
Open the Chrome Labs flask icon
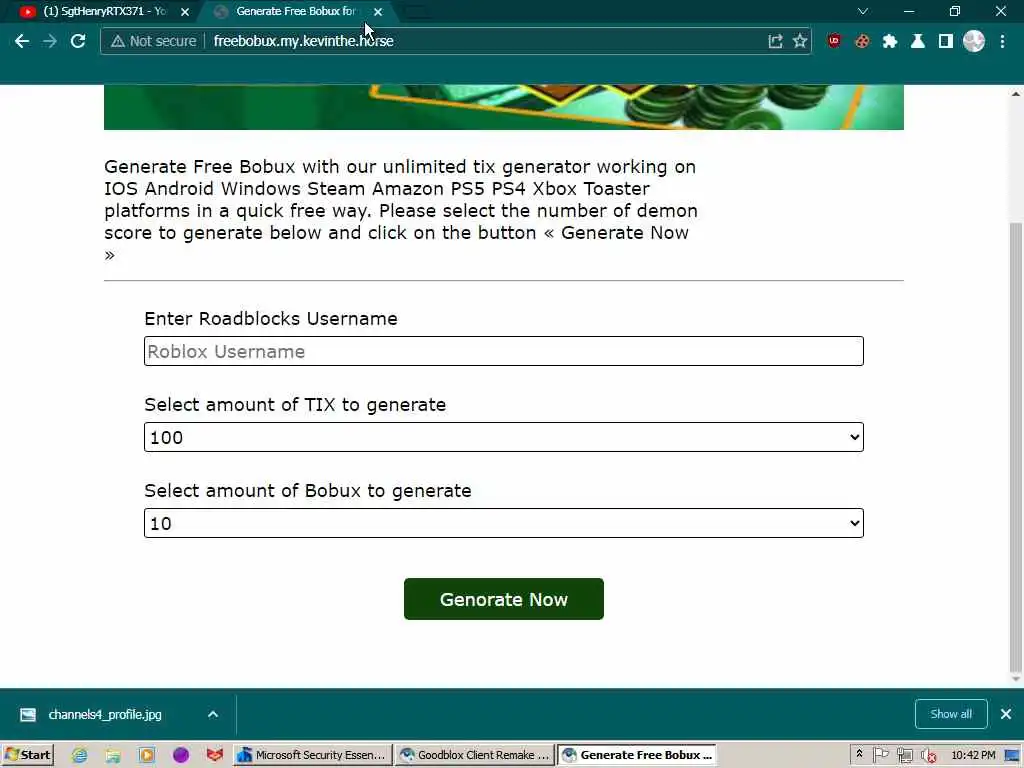(918, 41)
